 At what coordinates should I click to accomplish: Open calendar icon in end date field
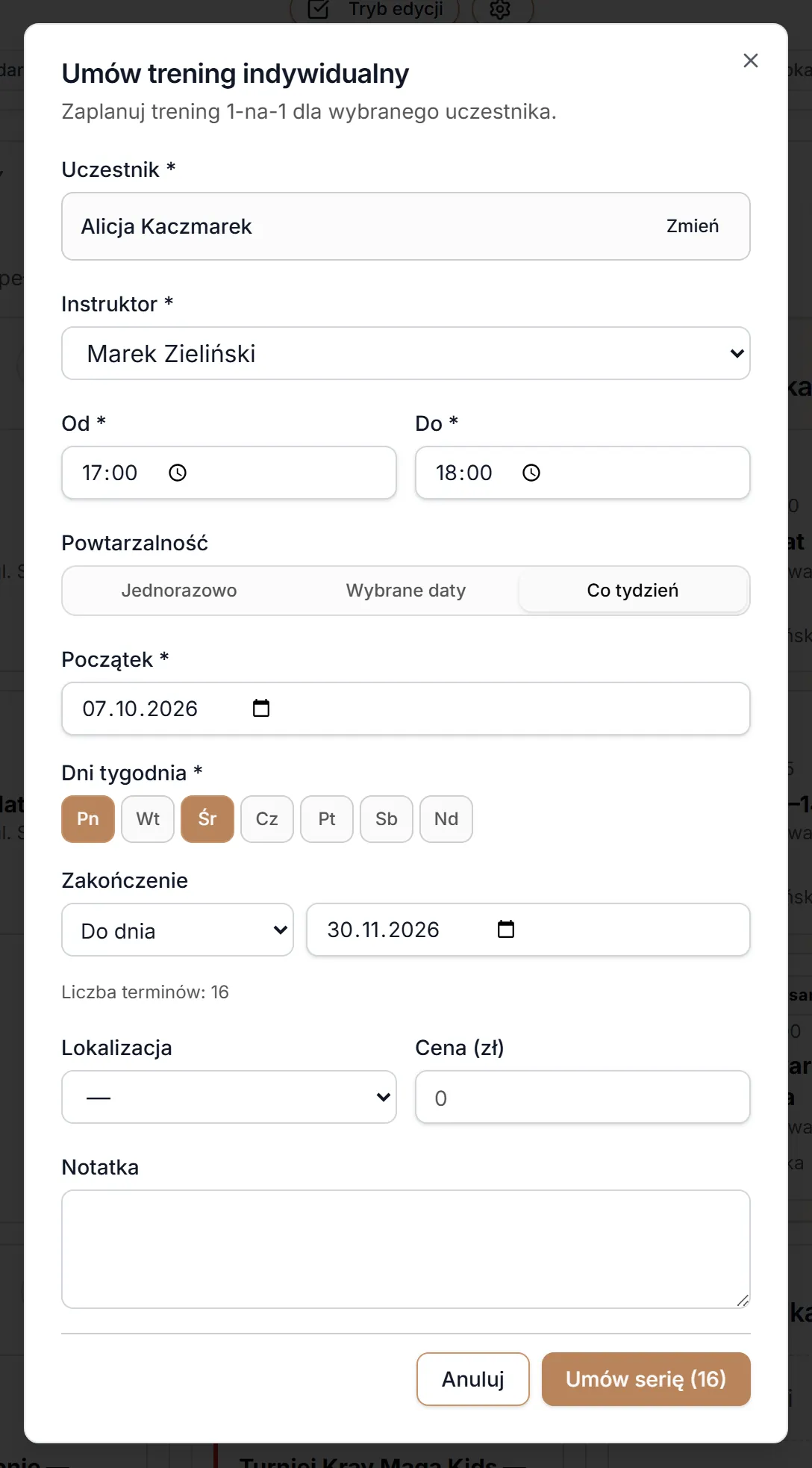point(506,929)
